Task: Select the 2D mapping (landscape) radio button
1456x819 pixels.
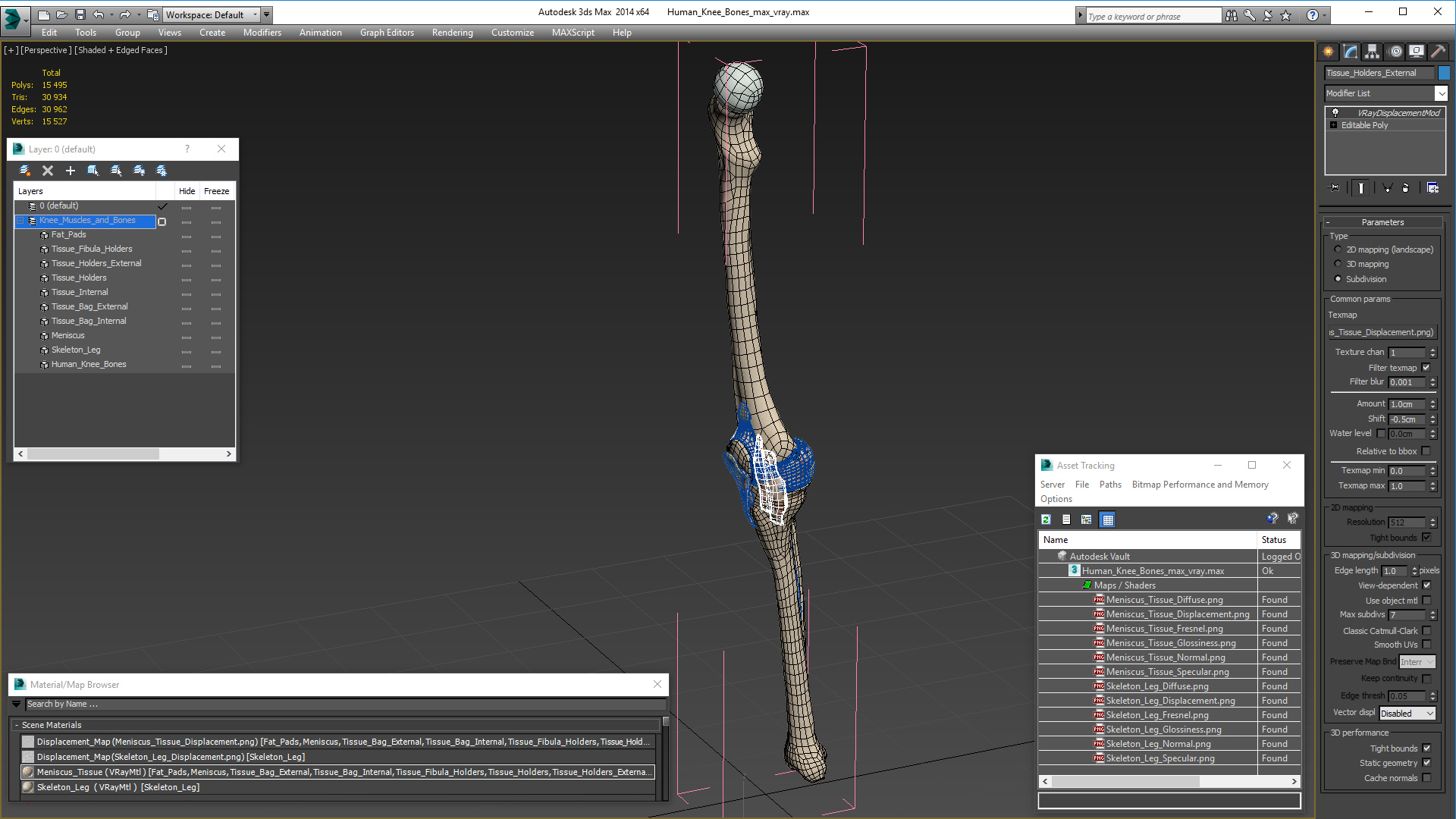Action: (x=1338, y=249)
